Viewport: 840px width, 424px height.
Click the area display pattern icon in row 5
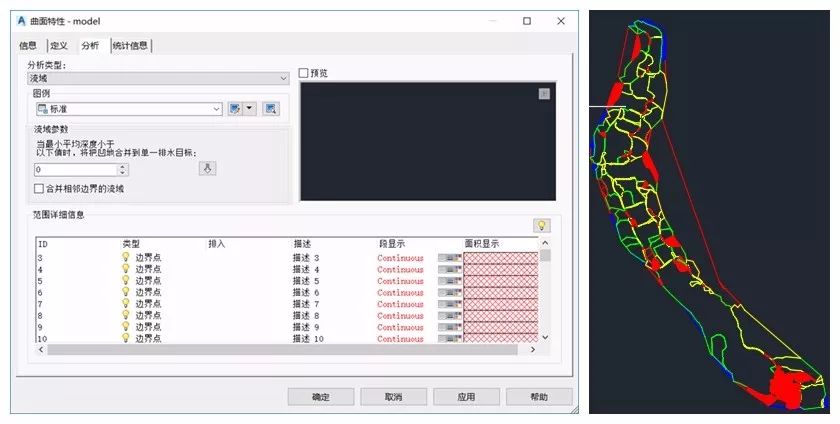coord(450,281)
